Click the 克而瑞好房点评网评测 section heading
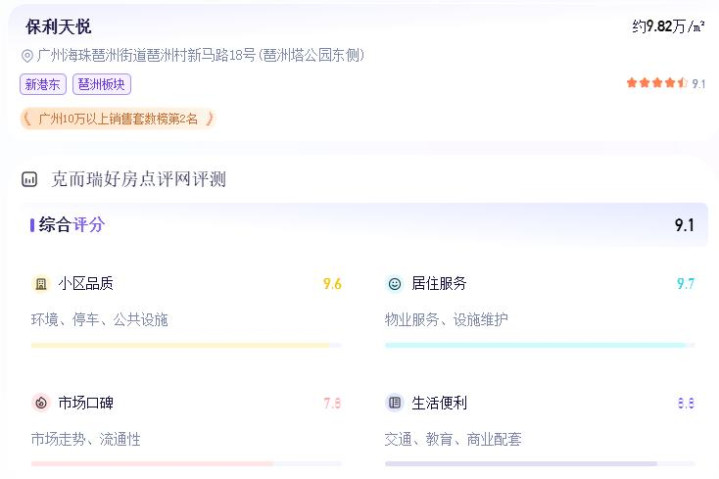Viewport: 719px width, 479px height. click(x=138, y=180)
